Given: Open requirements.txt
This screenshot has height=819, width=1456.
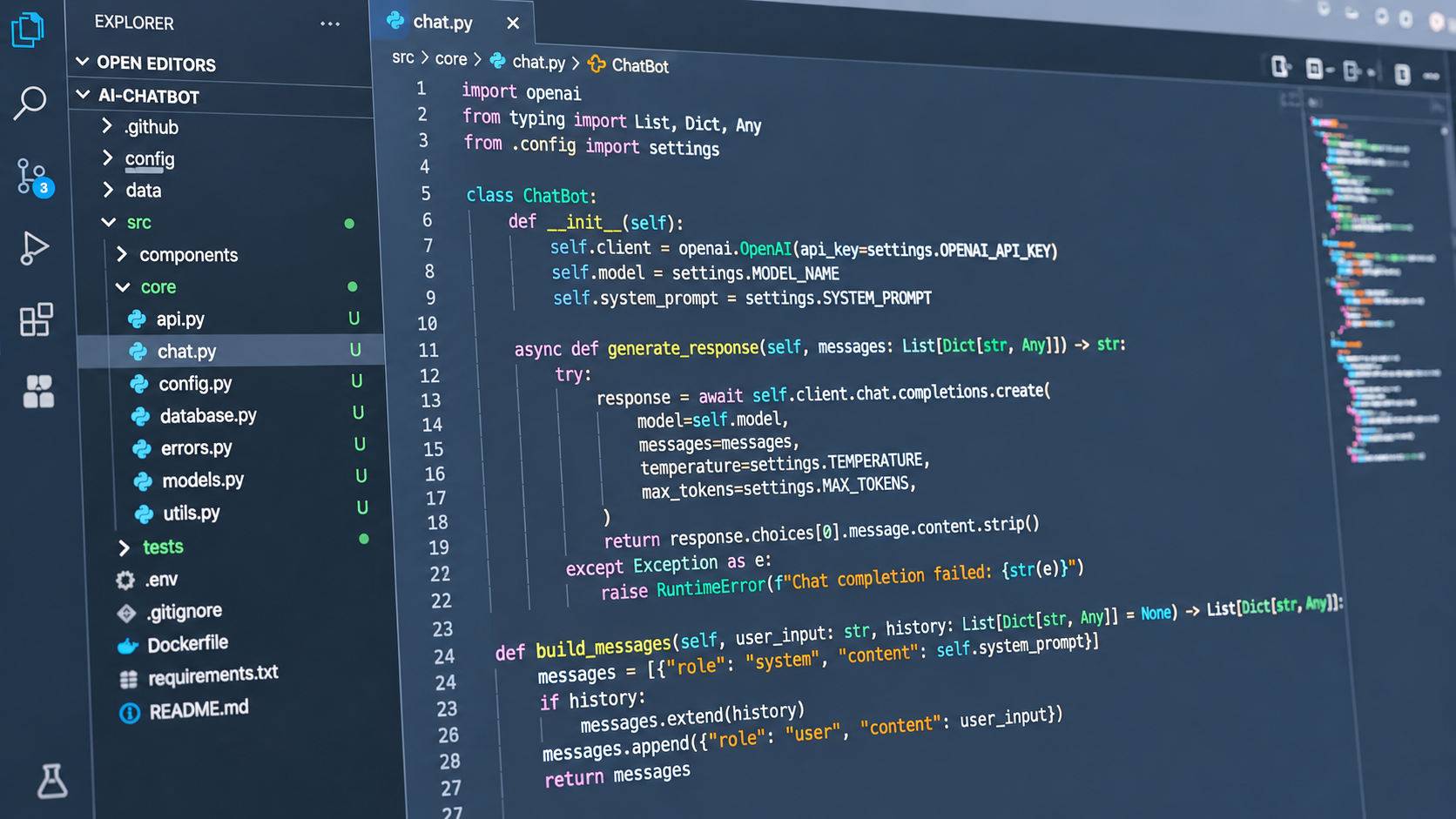Looking at the screenshot, I should tap(213, 675).
